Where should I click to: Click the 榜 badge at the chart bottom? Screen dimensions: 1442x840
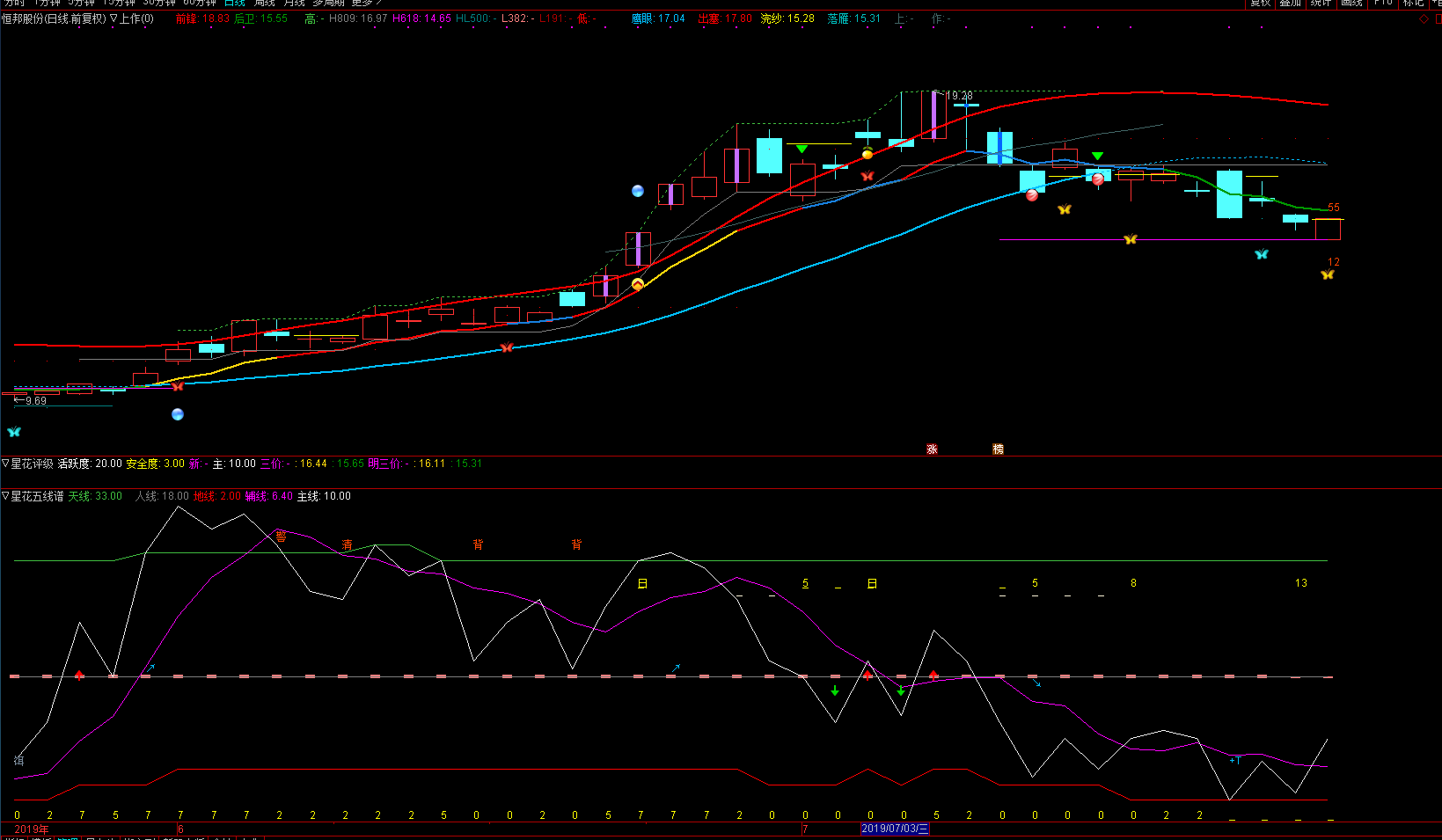point(998,449)
